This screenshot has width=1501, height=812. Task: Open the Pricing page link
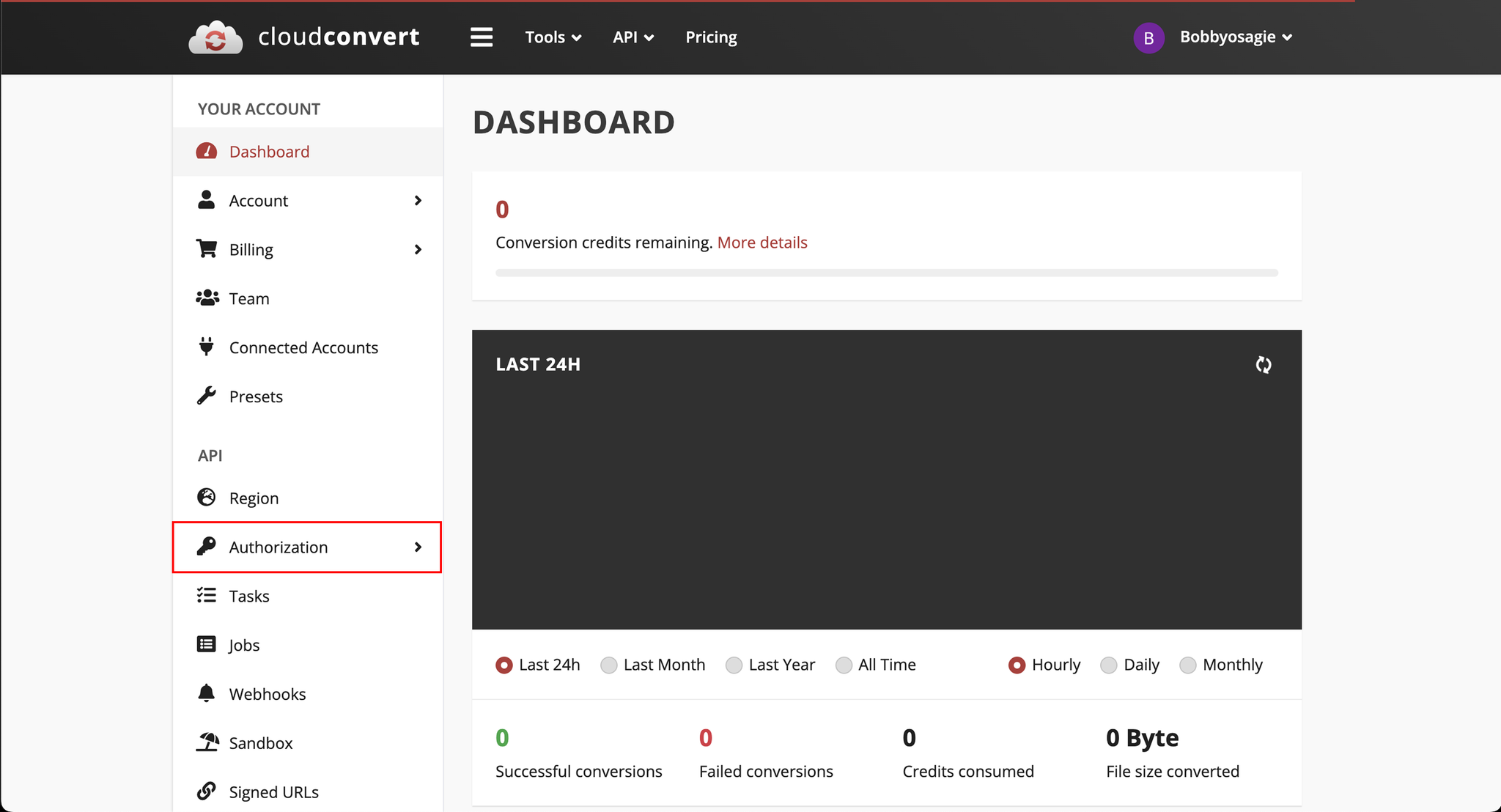point(711,37)
